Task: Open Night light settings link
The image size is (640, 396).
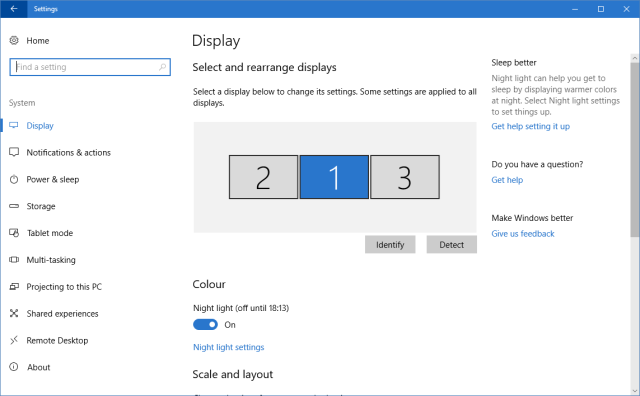Action: (229, 347)
